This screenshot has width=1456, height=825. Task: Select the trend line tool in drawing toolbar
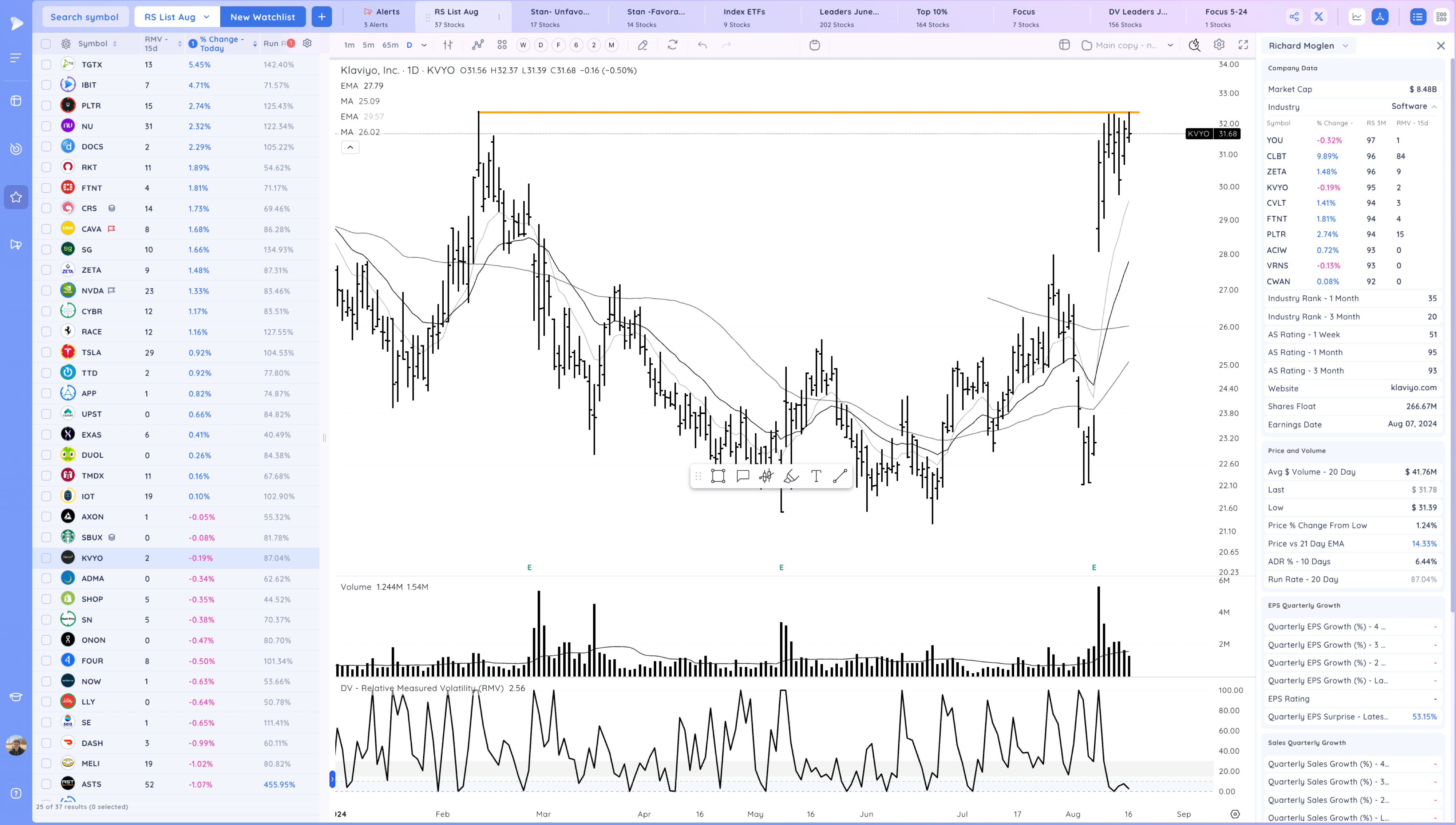point(840,476)
